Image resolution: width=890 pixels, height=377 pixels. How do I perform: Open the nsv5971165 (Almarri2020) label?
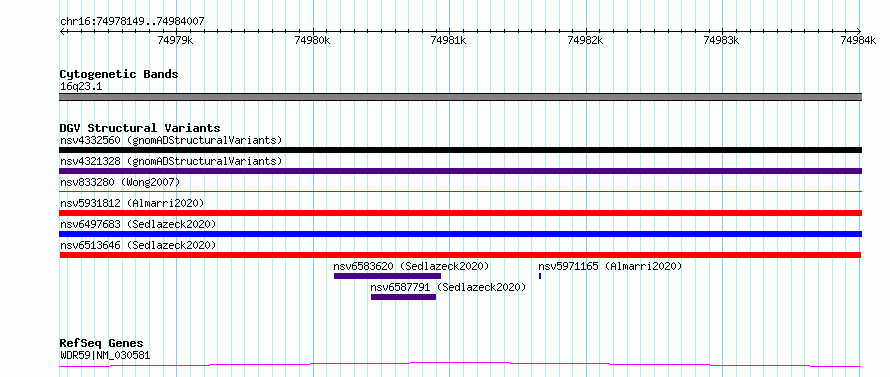(610, 266)
